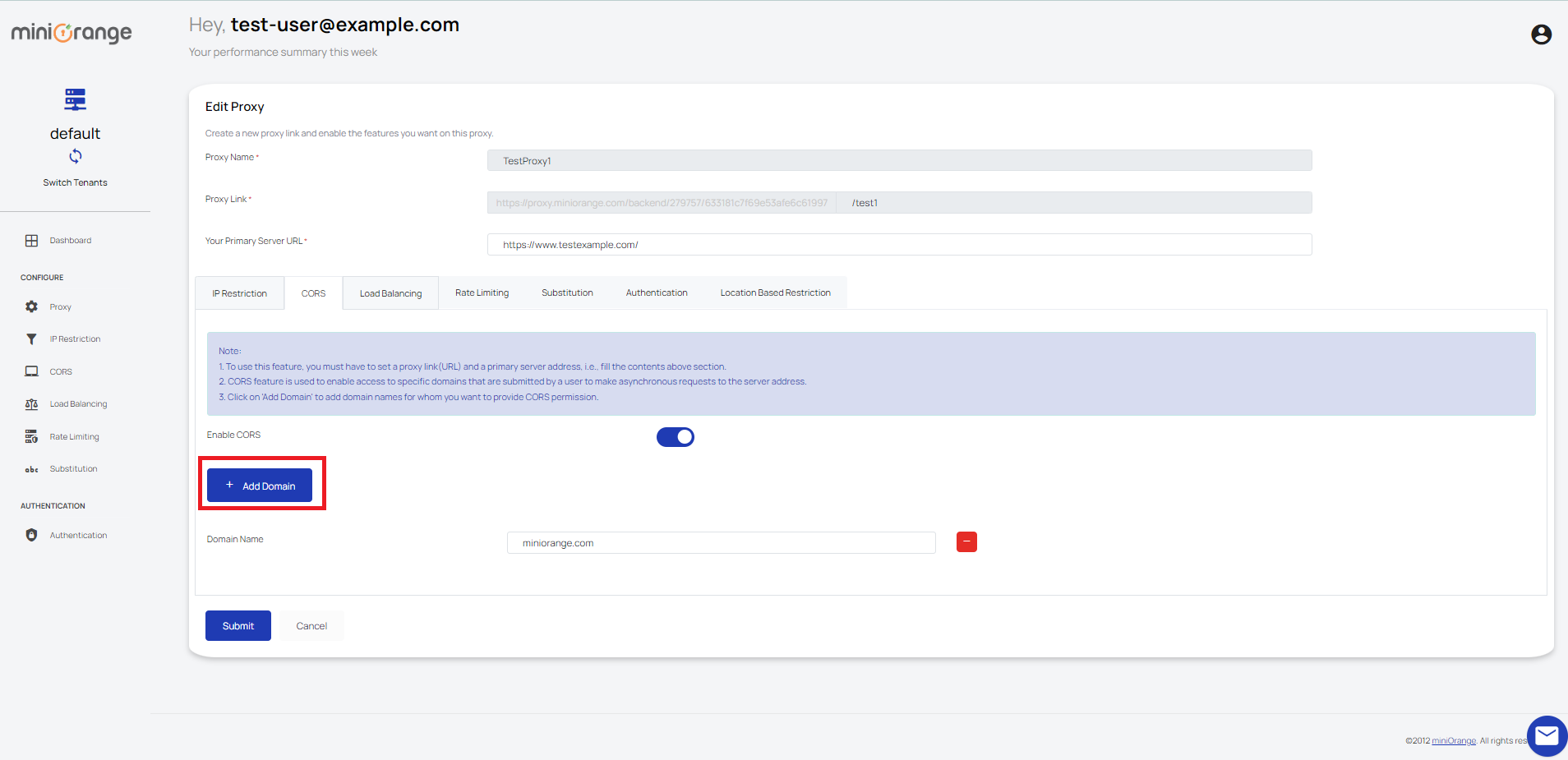Click the Load Balancing scales icon
1568x760 pixels.
coord(31,404)
